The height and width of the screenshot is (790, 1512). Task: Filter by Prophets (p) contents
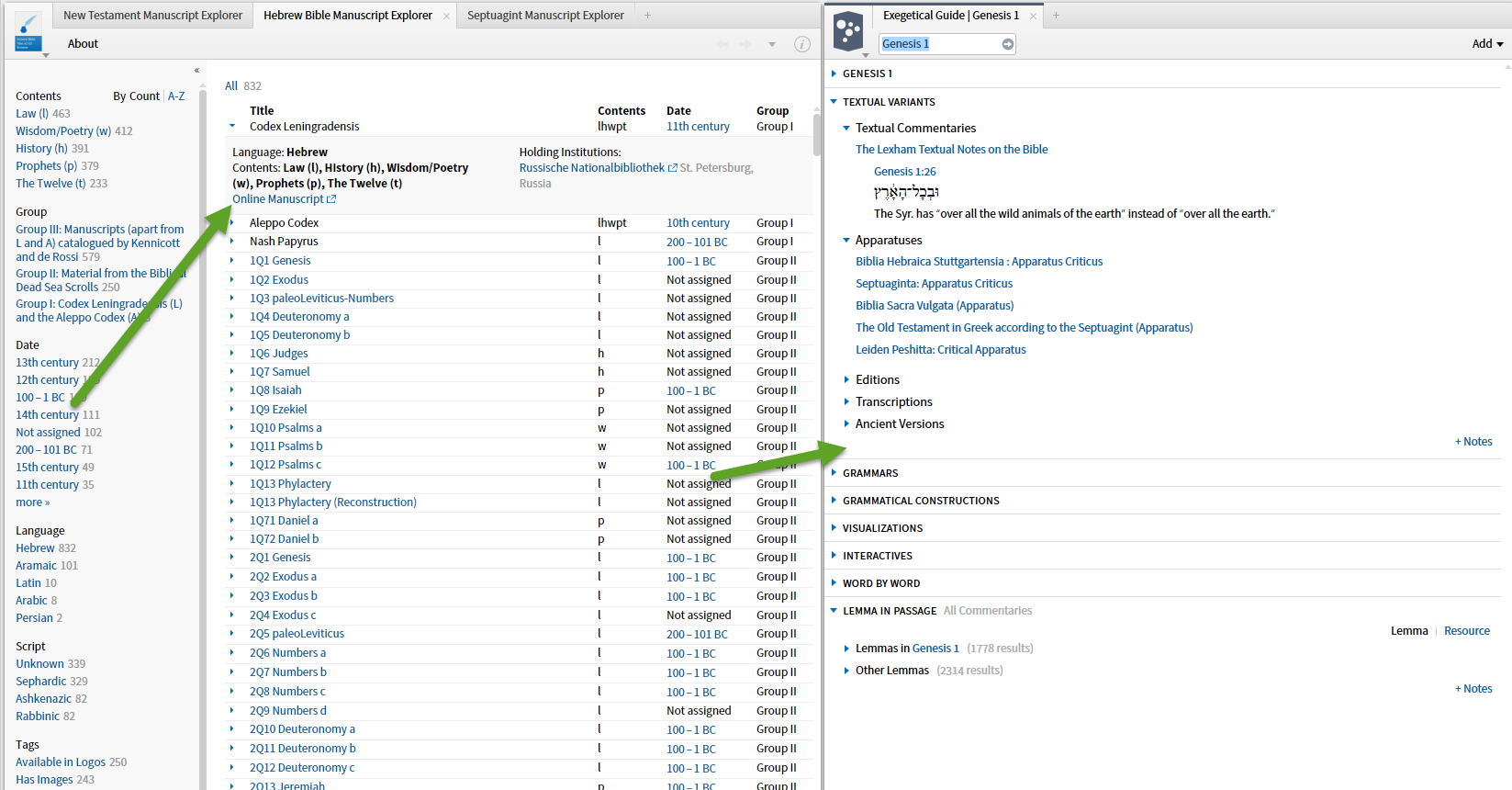[46, 166]
